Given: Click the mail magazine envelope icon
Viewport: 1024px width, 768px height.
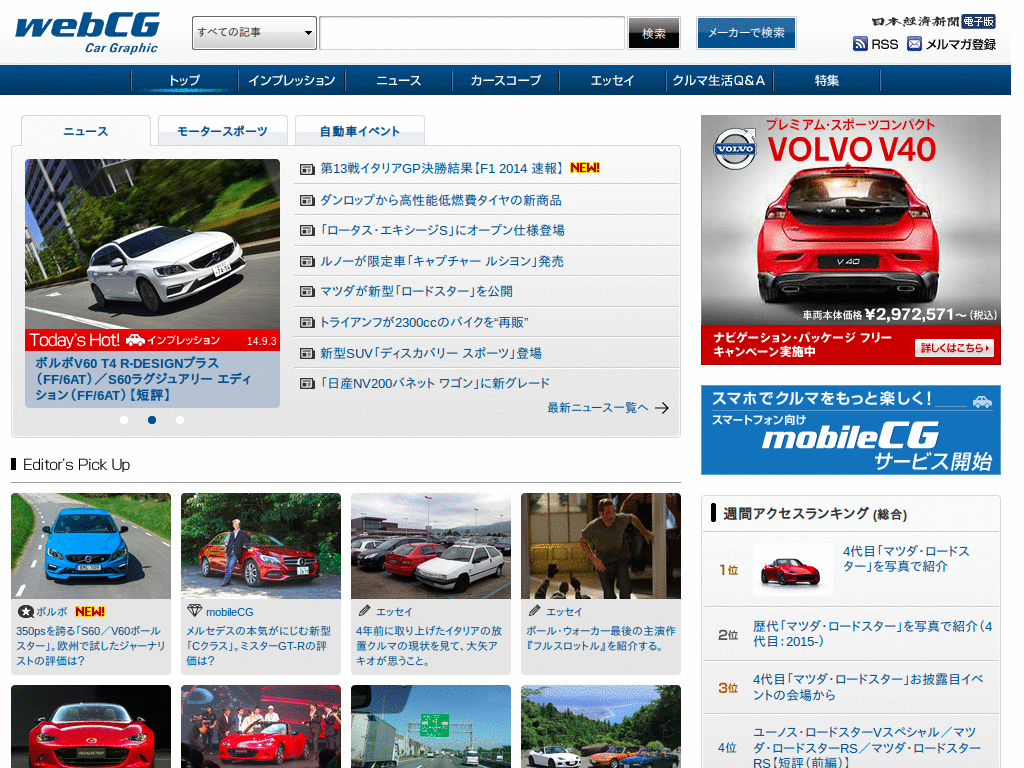Looking at the screenshot, I should [x=914, y=44].
